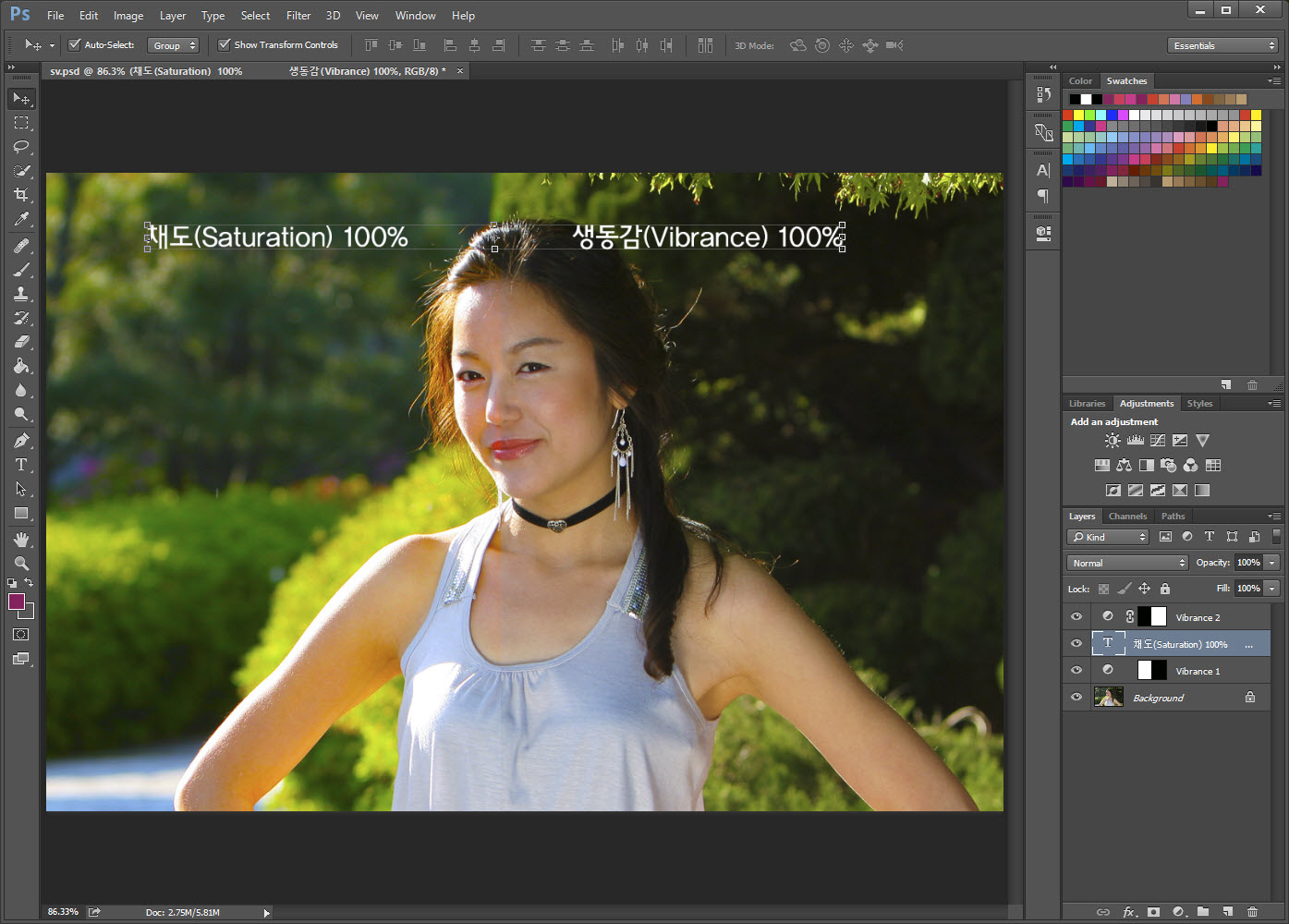Viewport: 1289px width, 924px height.
Task: Hide the Vibrance 1 layer
Action: click(1076, 670)
